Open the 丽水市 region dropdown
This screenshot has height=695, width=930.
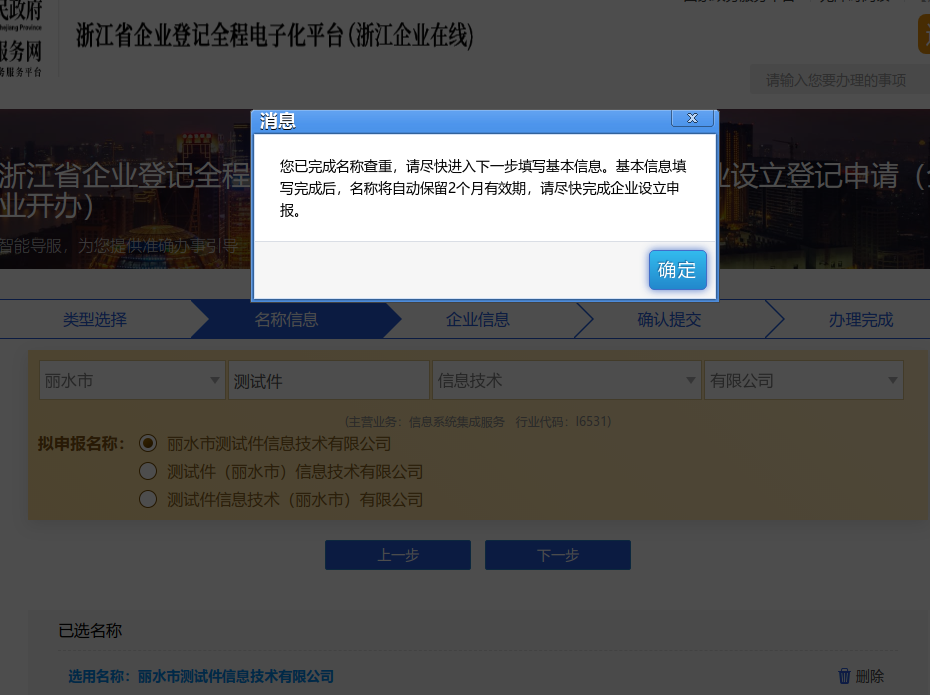(132, 380)
